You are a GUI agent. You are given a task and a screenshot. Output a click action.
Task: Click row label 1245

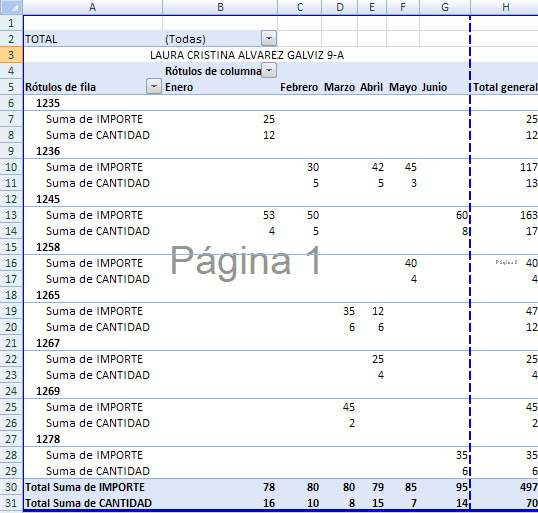48,199
